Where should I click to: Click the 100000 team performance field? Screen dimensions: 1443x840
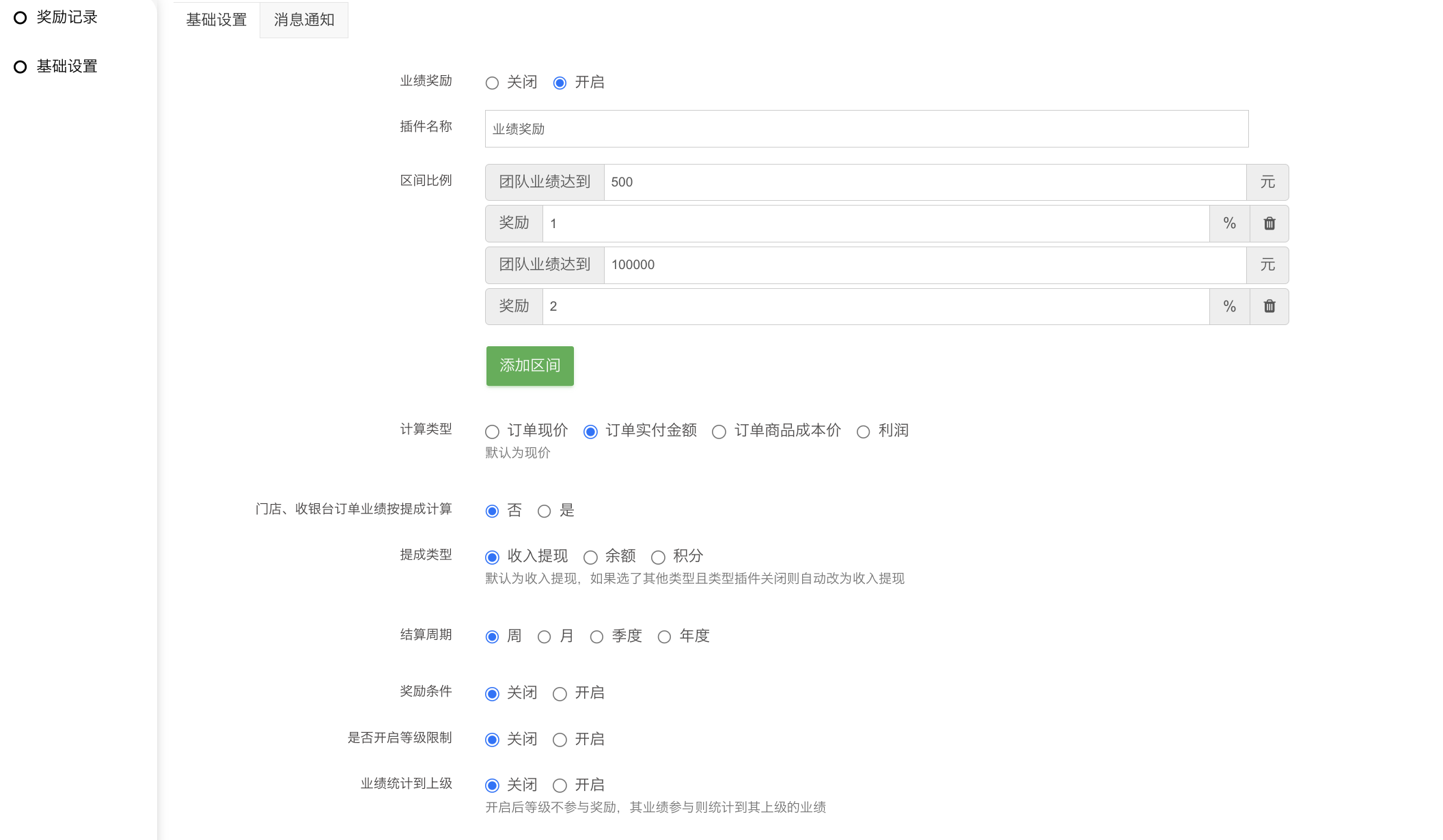(x=924, y=265)
